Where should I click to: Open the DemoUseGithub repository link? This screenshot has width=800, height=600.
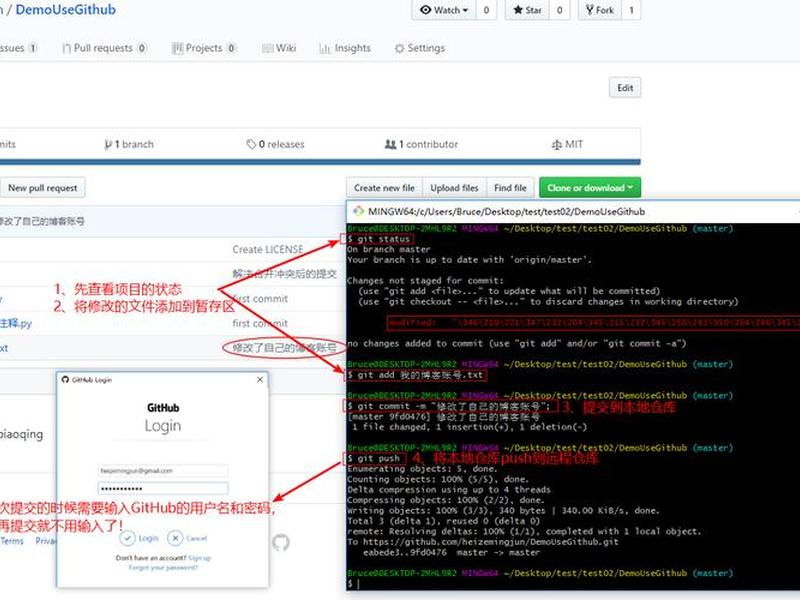pos(65,10)
